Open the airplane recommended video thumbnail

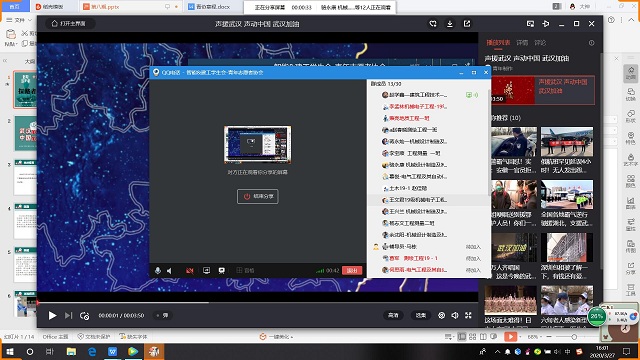point(567,141)
